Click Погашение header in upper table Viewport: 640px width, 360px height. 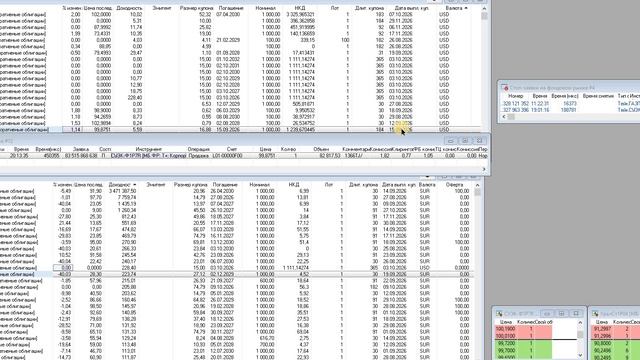231,8
